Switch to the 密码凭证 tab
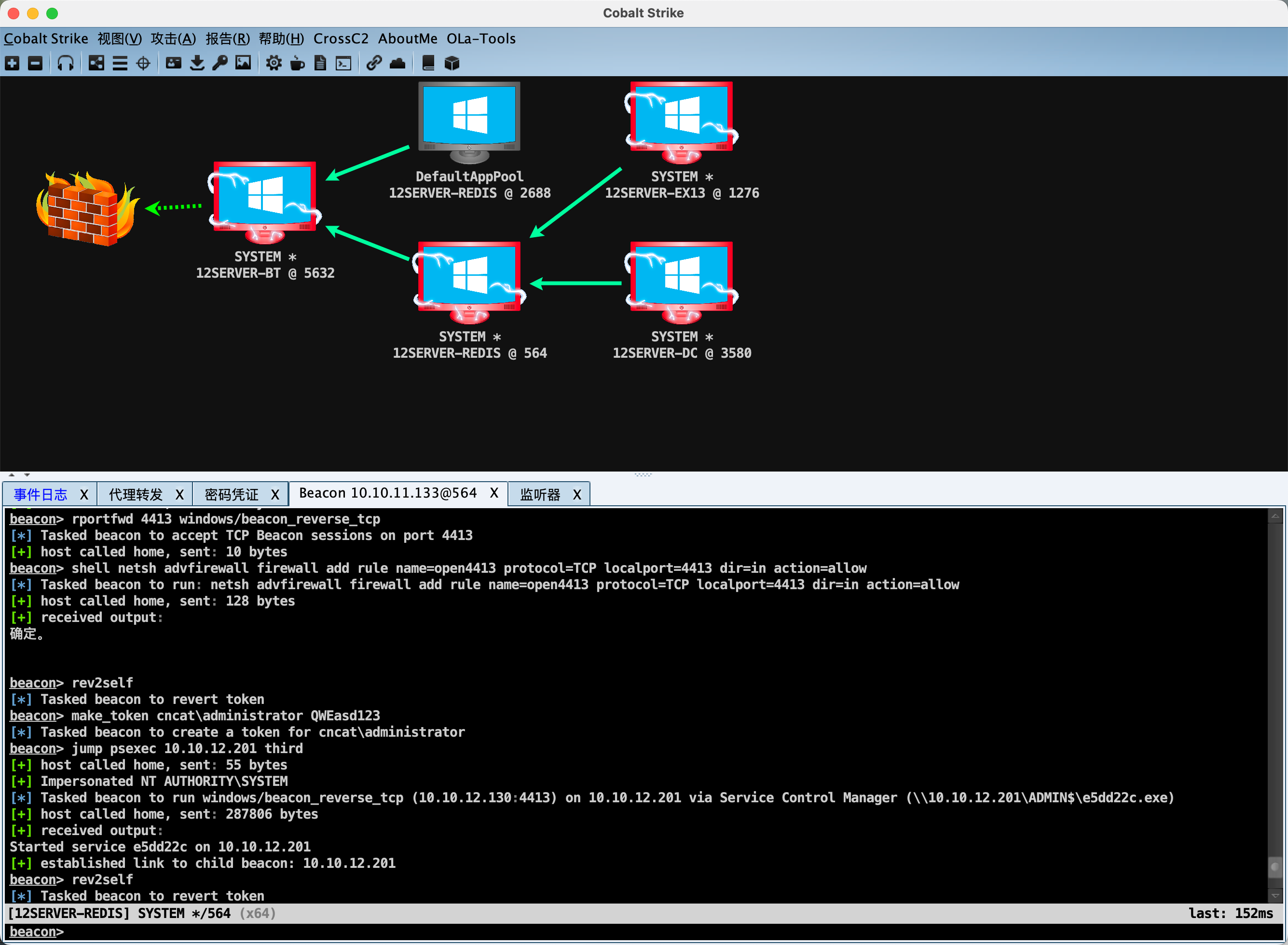Screen dimensions: 1288x945 (x=231, y=494)
